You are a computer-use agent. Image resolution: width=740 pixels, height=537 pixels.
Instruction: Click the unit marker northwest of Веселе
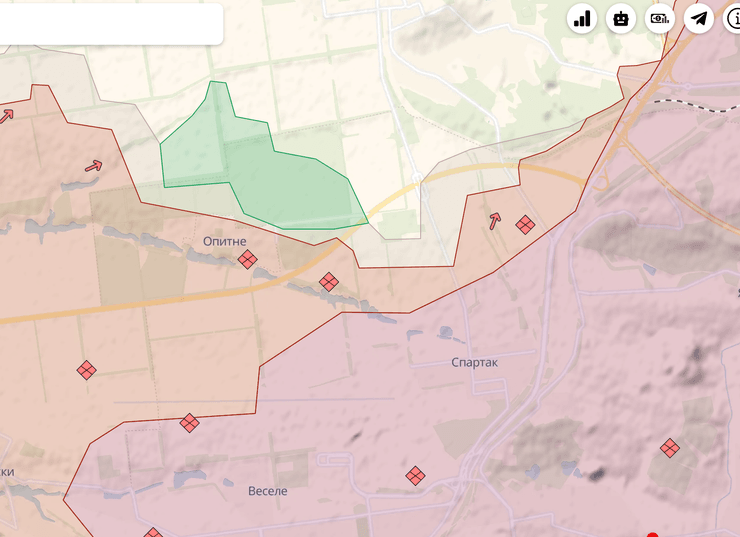[189, 423]
